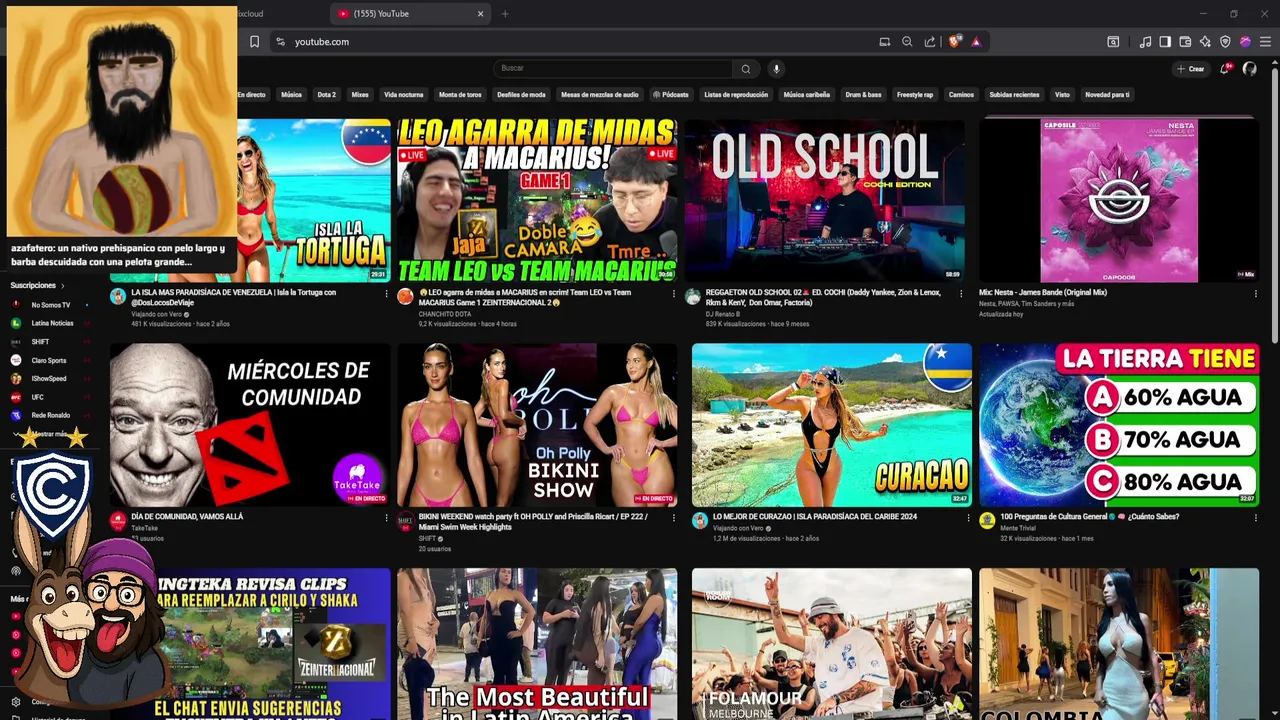The height and width of the screenshot is (720, 1280).
Task: Select the Drum & bass filter chip
Action: pos(864,95)
